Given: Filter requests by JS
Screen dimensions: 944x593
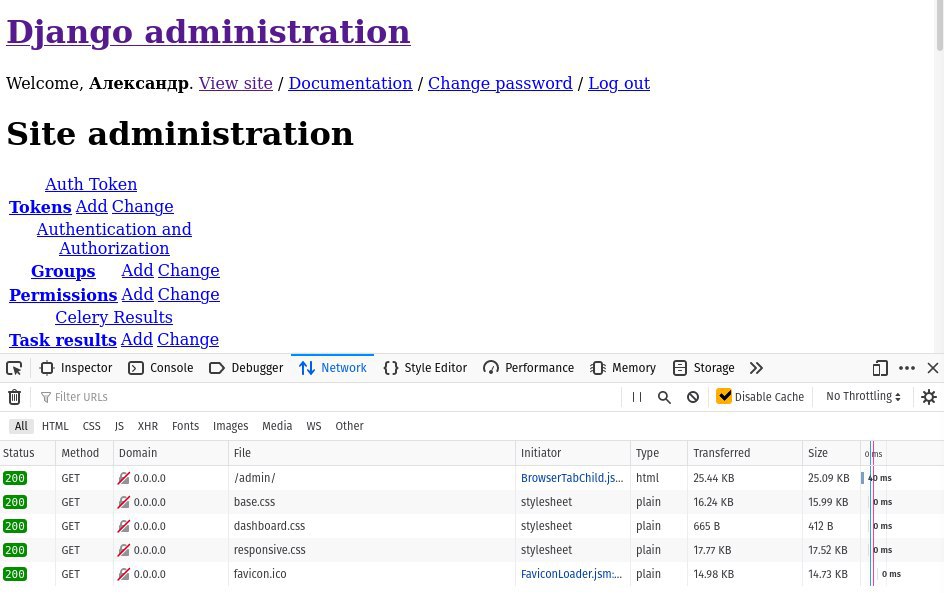Looking at the screenshot, I should [x=119, y=426].
